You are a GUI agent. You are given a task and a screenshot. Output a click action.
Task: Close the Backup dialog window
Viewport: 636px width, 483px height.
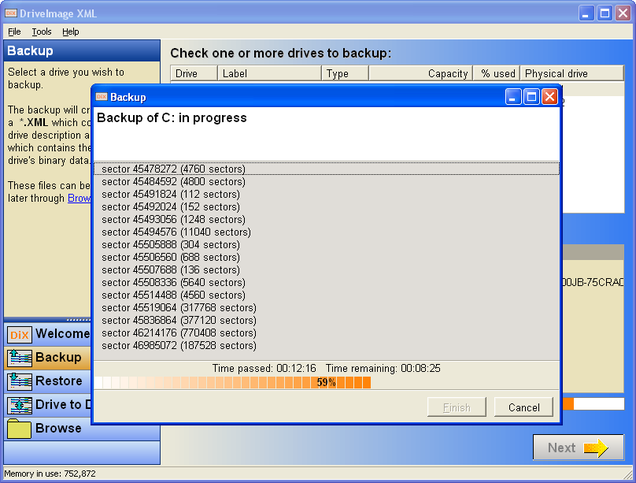point(550,97)
